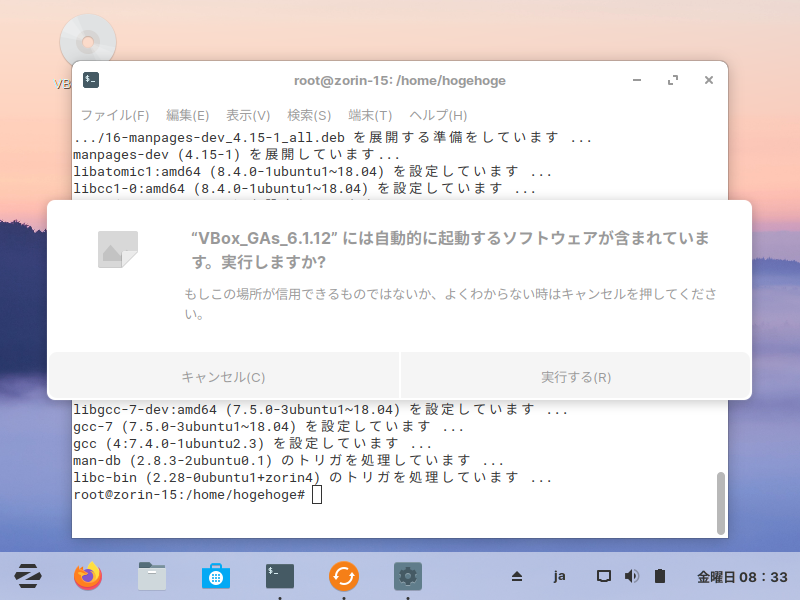Open the 表示(V) terminal menu
Image resolution: width=800 pixels, height=600 pixels.
point(248,115)
